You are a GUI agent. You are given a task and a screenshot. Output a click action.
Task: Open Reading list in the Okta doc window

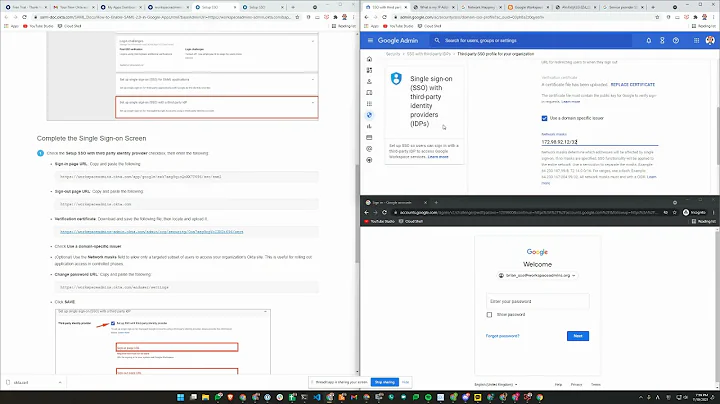pyautogui.click(x=344, y=26)
